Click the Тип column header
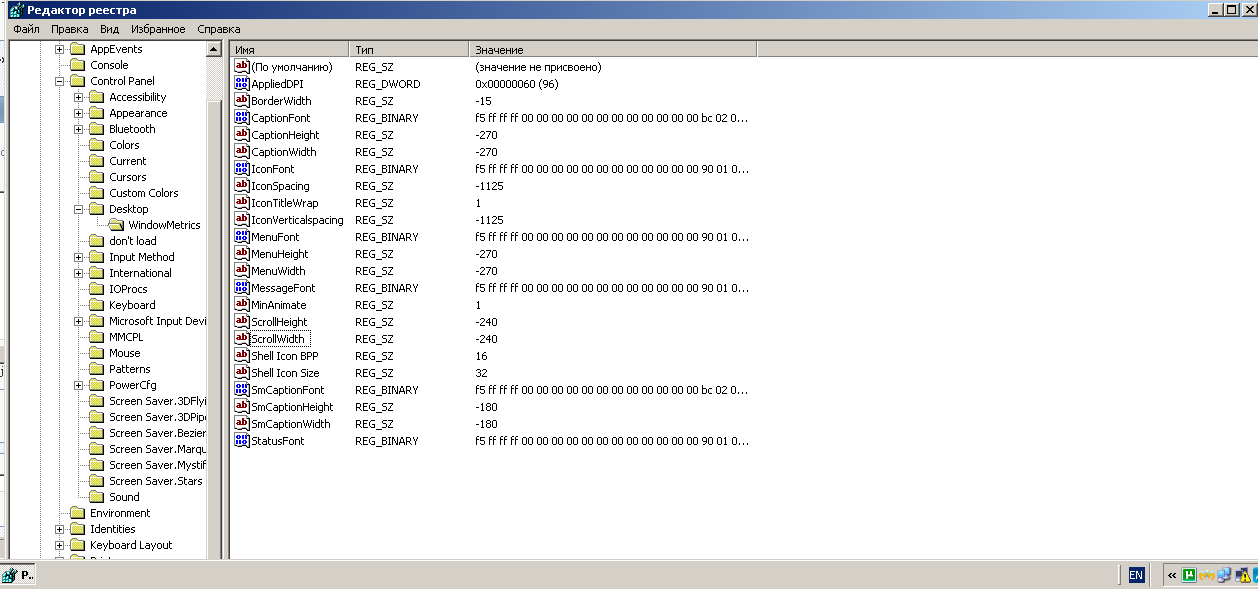This screenshot has width=1258, height=589. tap(407, 49)
